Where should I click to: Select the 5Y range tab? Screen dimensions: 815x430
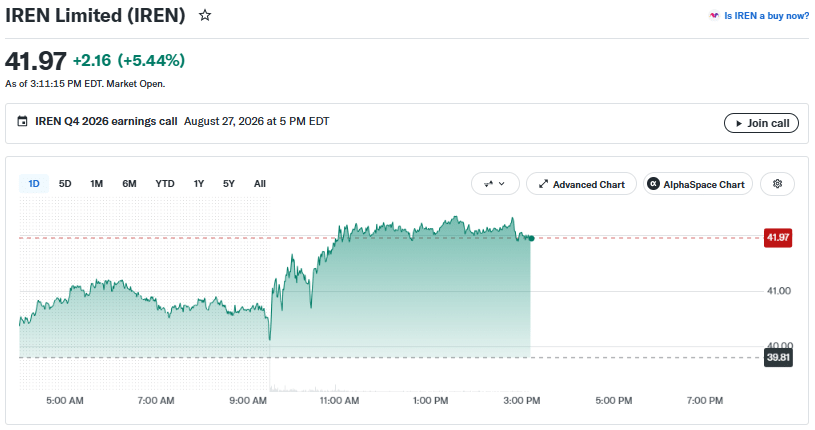pyautogui.click(x=229, y=184)
